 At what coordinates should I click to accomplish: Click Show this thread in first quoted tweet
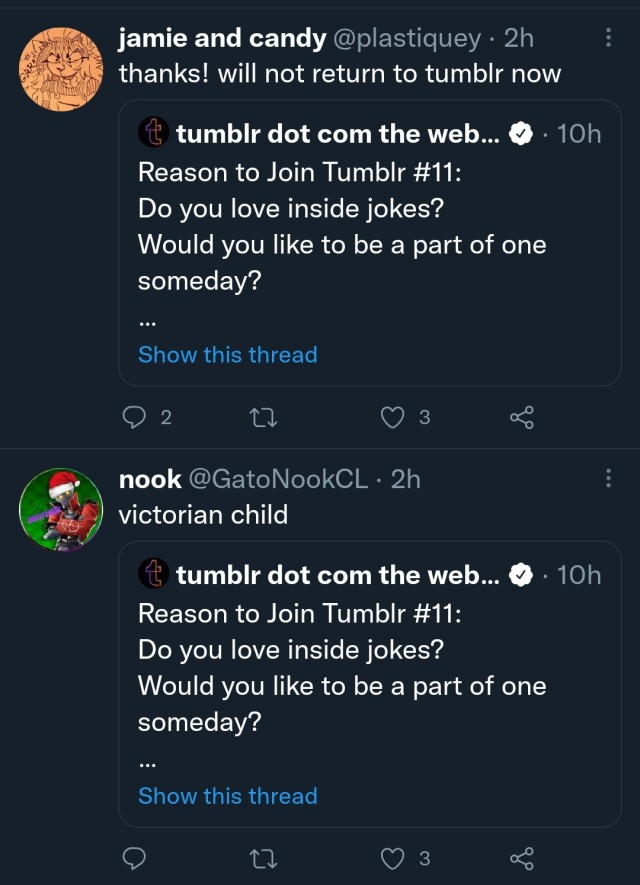pyautogui.click(x=227, y=355)
